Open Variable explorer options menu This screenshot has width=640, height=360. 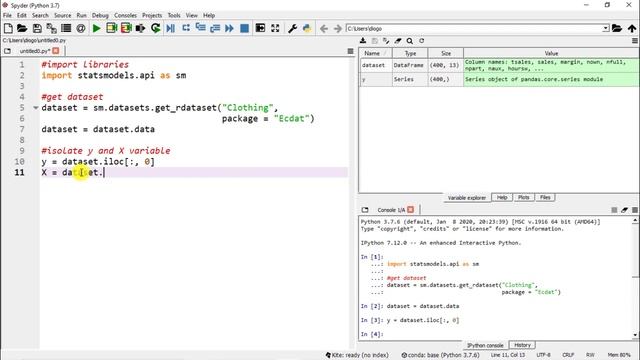[x=635, y=41]
